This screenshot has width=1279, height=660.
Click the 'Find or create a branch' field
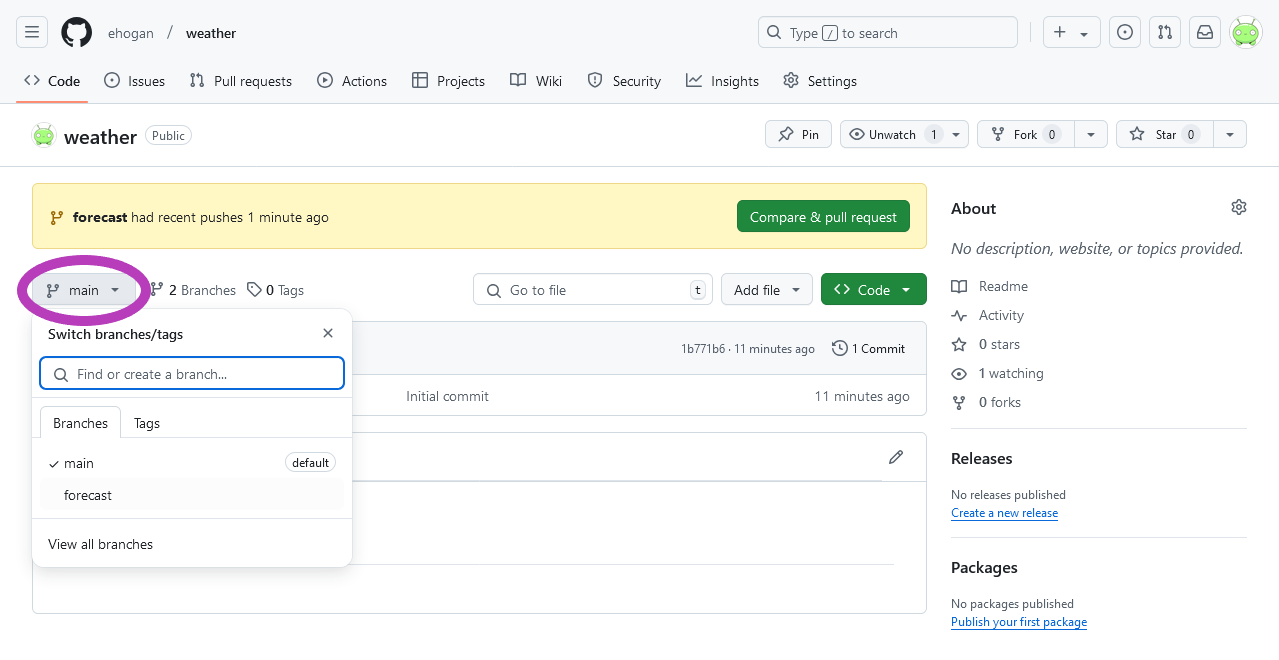192,374
